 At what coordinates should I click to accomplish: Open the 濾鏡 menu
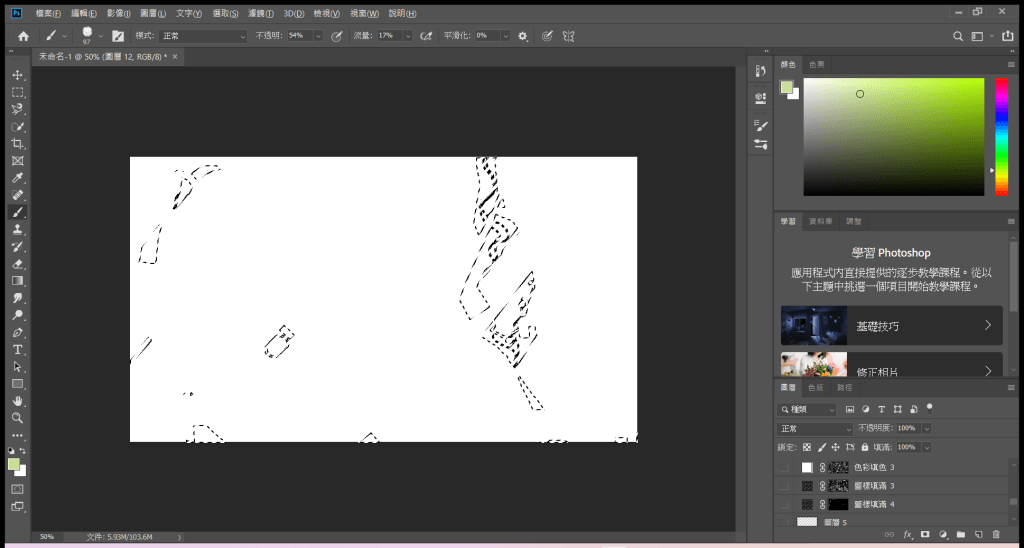click(260, 14)
